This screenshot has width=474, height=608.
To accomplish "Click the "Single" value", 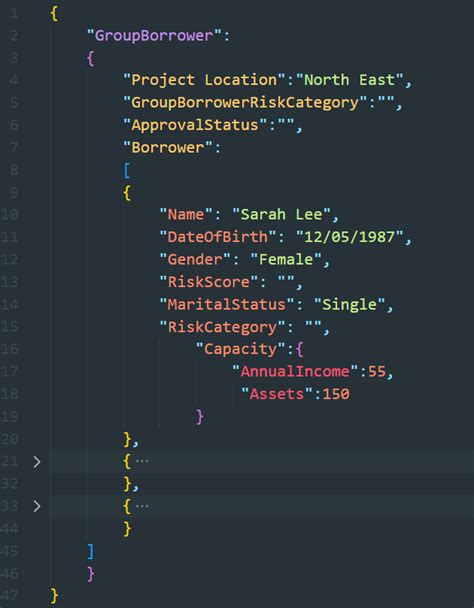I will tap(350, 304).
